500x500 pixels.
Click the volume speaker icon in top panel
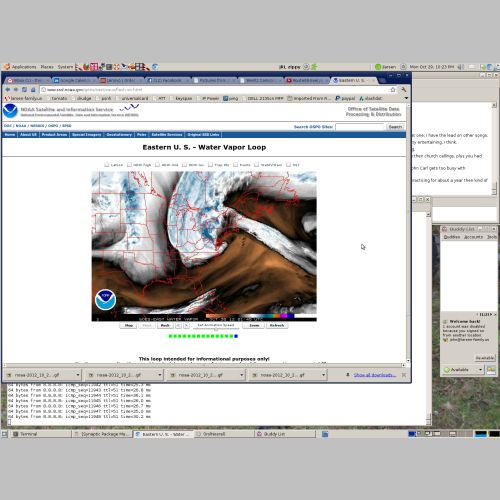461,67
